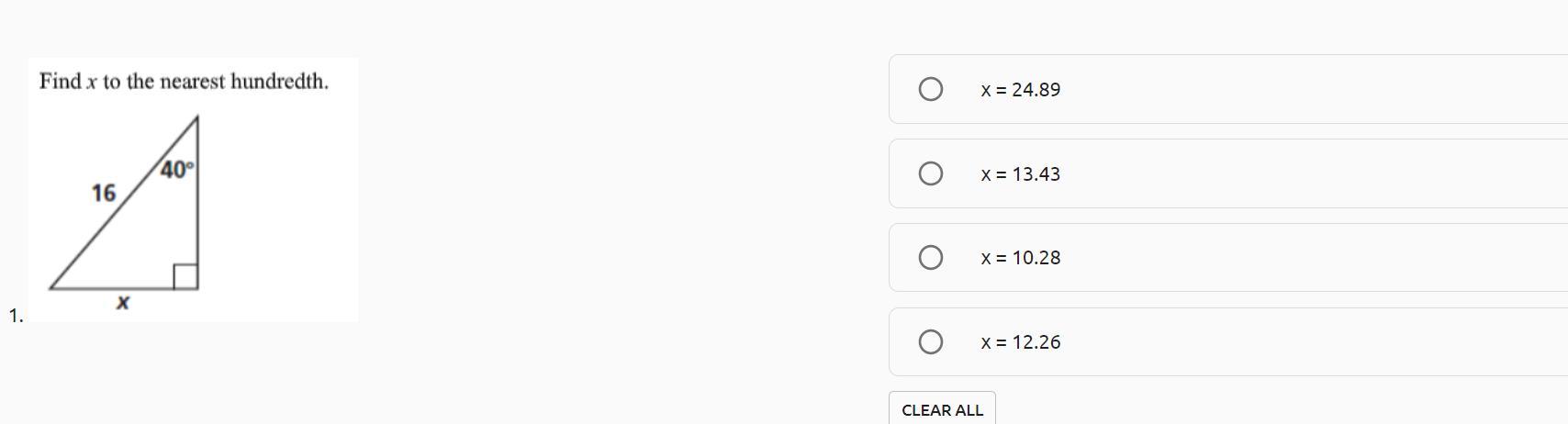Viewport: 1568px width, 424px height.
Task: Choose the x = 13.43 radio button
Action: click(x=930, y=173)
